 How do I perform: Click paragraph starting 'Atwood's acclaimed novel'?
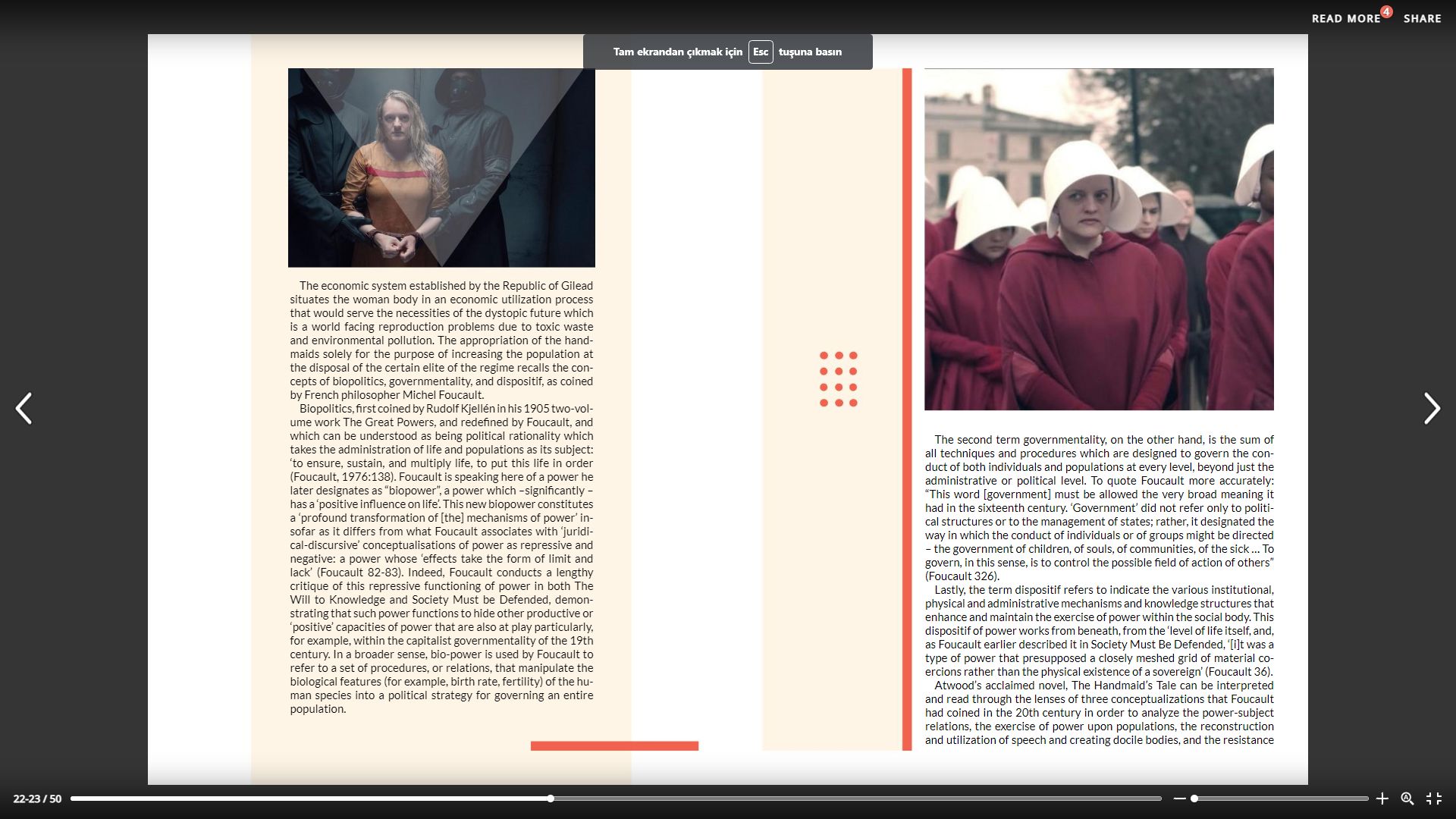pyautogui.click(x=1099, y=713)
